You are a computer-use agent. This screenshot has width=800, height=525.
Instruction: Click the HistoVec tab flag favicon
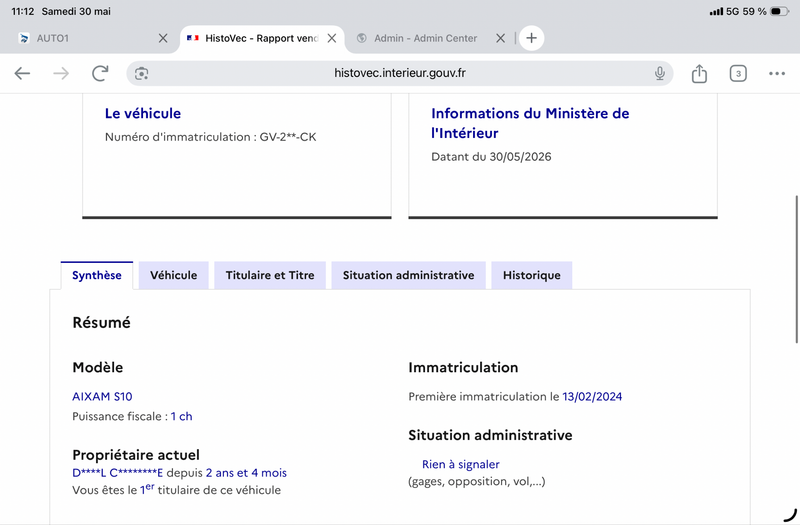pos(193,38)
